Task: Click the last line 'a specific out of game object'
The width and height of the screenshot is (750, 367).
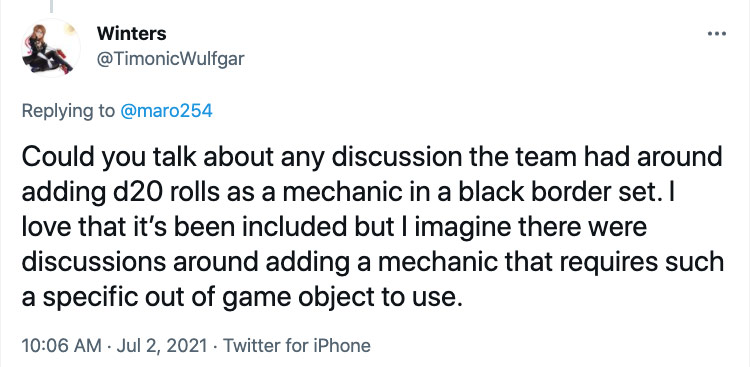Action: point(243,298)
